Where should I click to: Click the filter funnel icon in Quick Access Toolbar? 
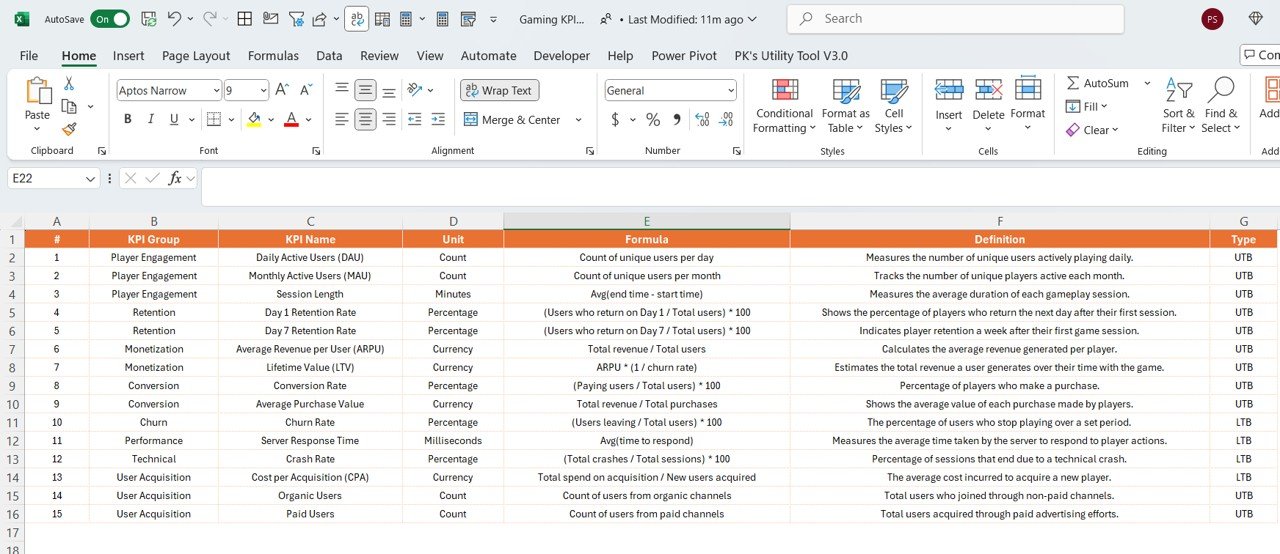[296, 19]
